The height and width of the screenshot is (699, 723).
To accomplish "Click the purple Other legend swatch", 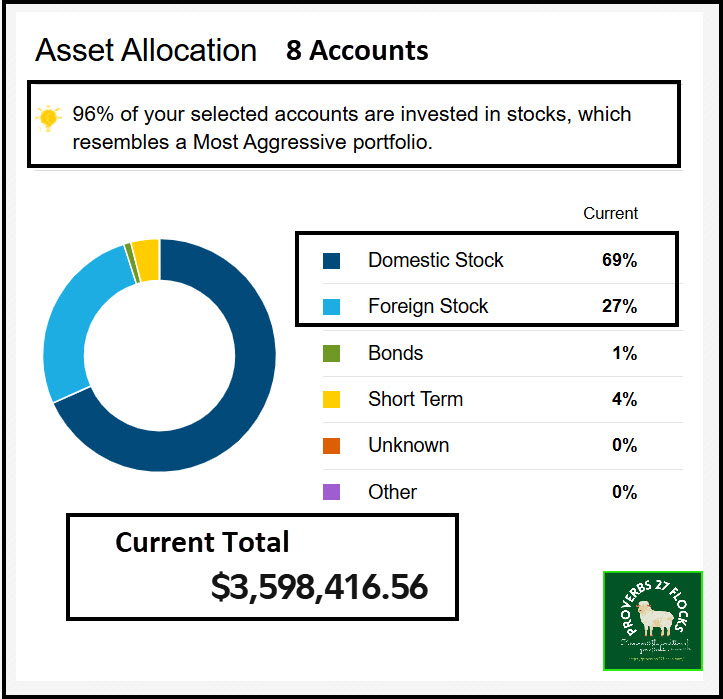I will pos(332,492).
